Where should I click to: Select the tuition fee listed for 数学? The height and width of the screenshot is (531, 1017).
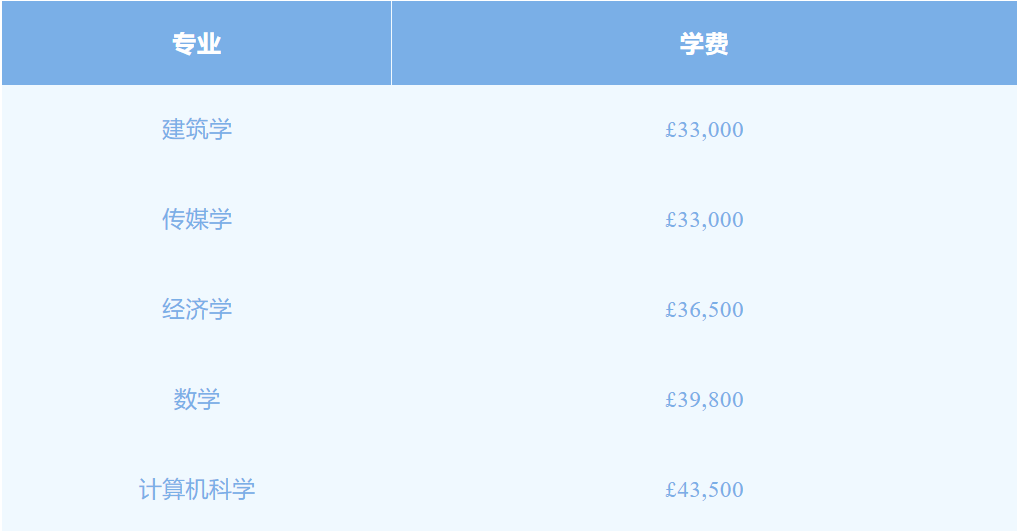(704, 399)
